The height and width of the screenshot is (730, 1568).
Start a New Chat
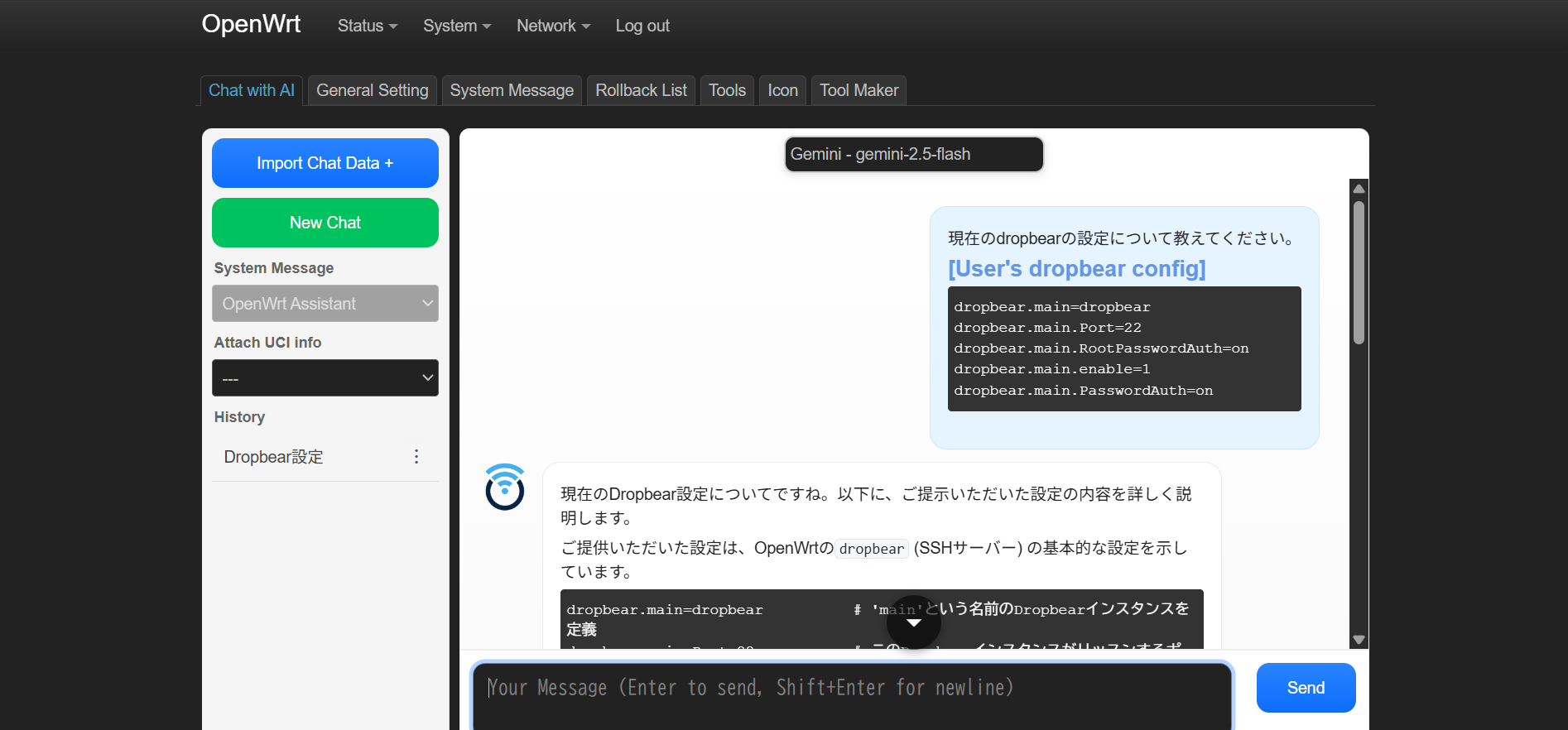click(x=325, y=223)
